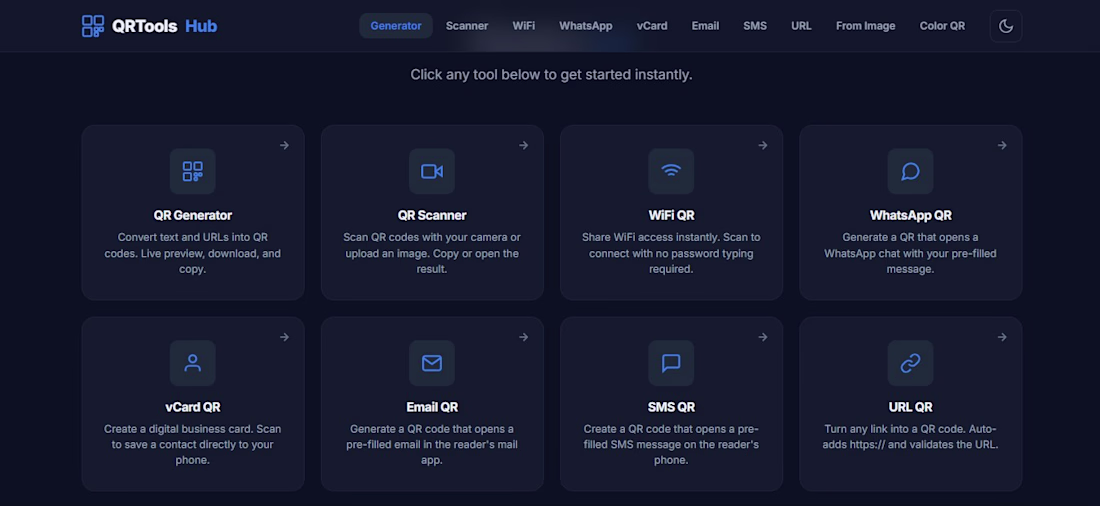Open the WiFi QR signal icon
This screenshot has width=1100, height=506.
coord(671,171)
